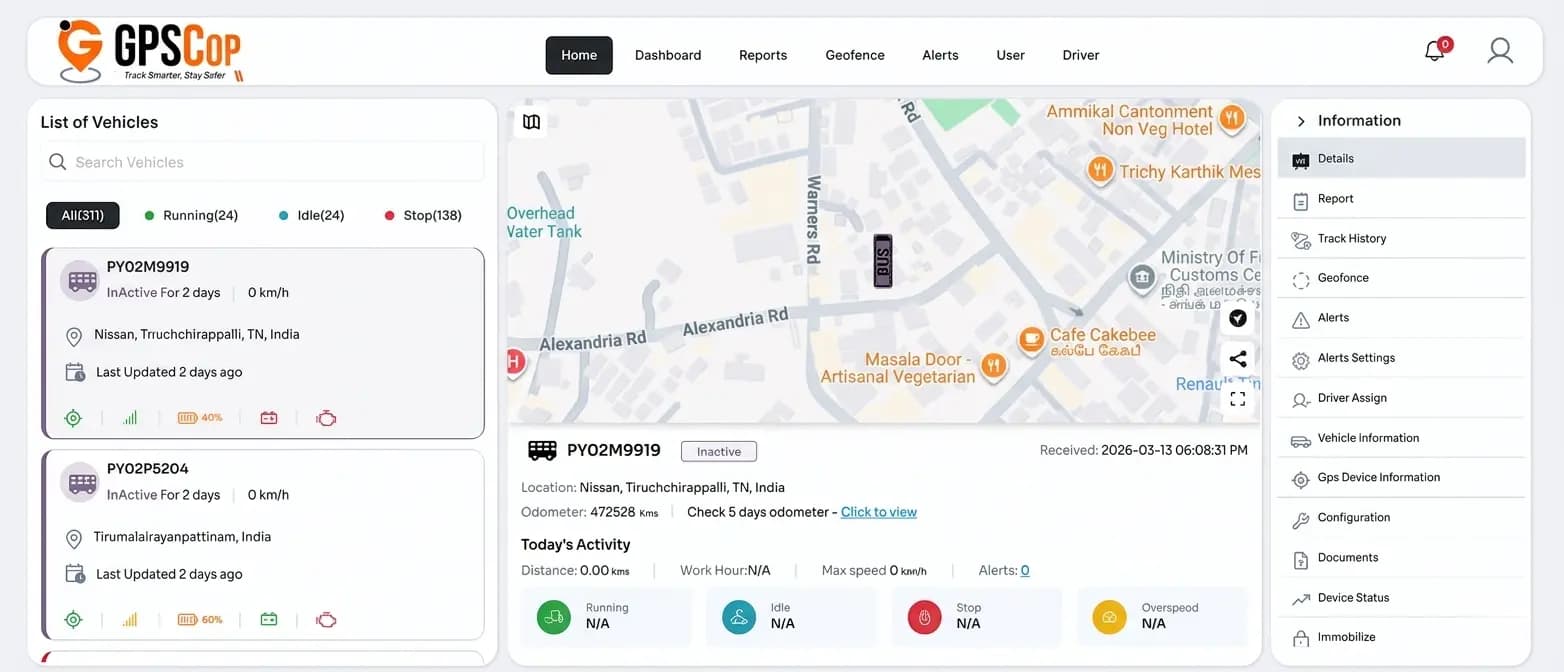Click engine icon on PY02P5204 card
This screenshot has height=672, width=1564.
tap(326, 620)
